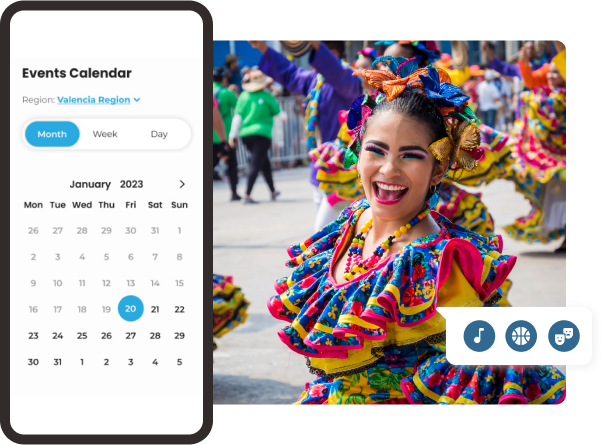The width and height of the screenshot is (604, 445).
Task: Click the music note category icon
Action: coord(480,335)
